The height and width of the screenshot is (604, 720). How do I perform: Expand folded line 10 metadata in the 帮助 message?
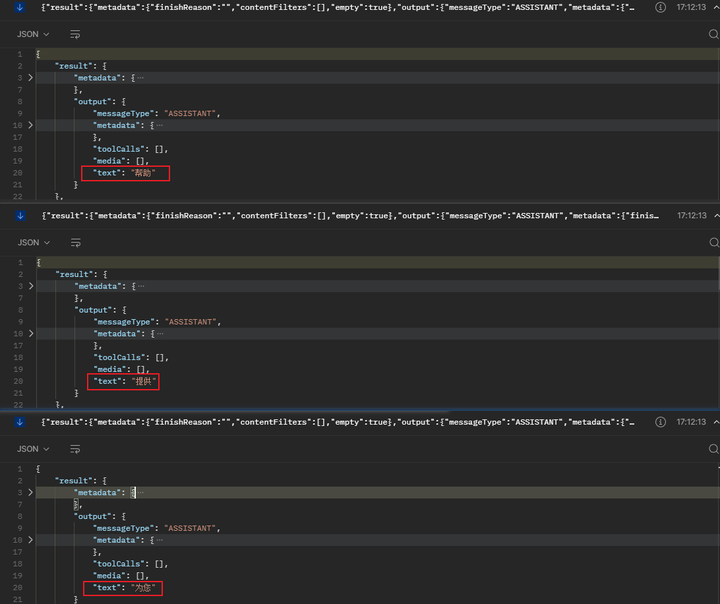pos(30,125)
